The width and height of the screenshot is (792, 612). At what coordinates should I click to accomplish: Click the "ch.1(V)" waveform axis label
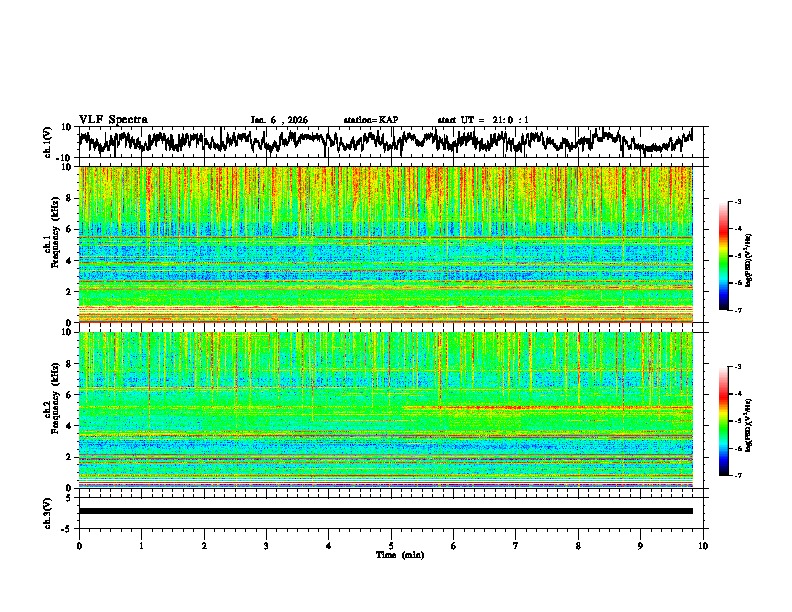(48, 142)
